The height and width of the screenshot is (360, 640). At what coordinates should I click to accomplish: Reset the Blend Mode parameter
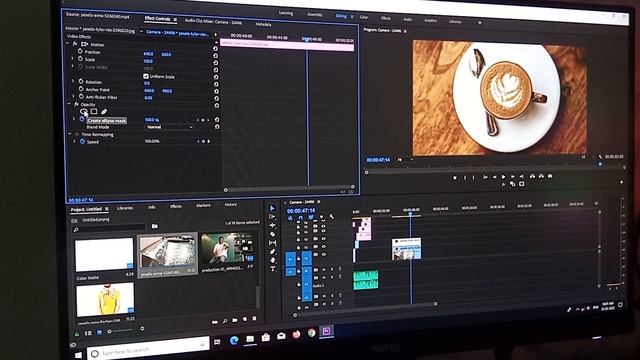pos(217,127)
